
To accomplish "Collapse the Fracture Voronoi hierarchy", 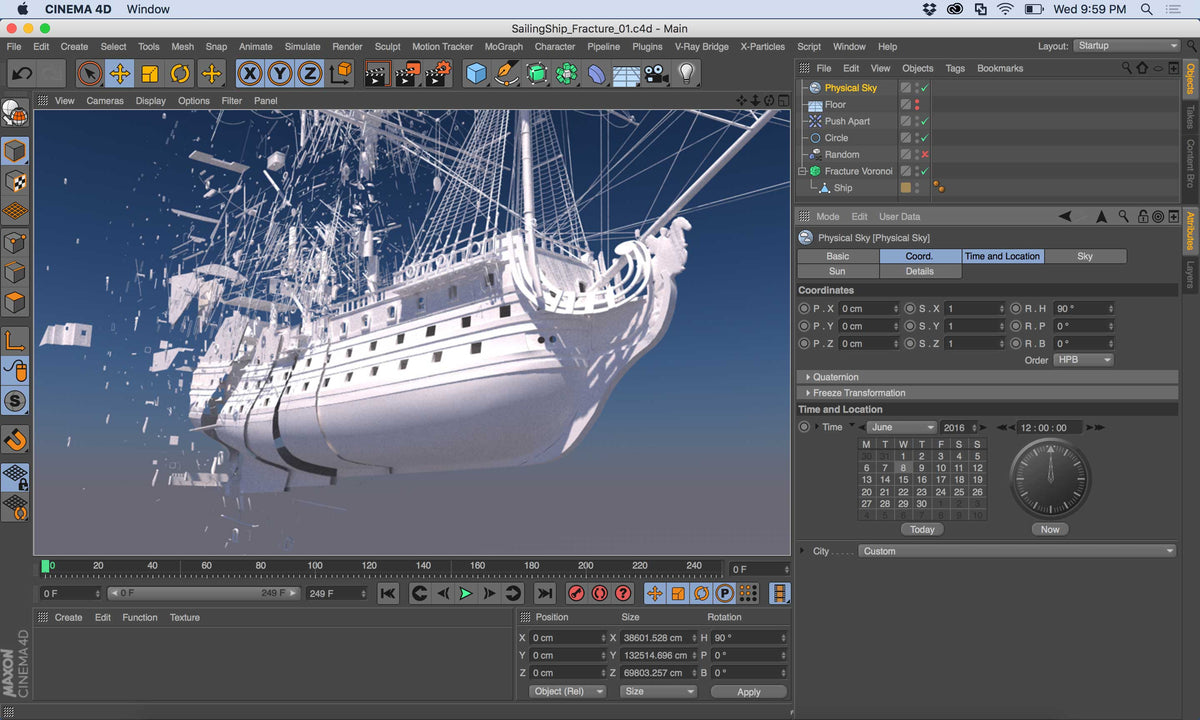I will coord(801,170).
